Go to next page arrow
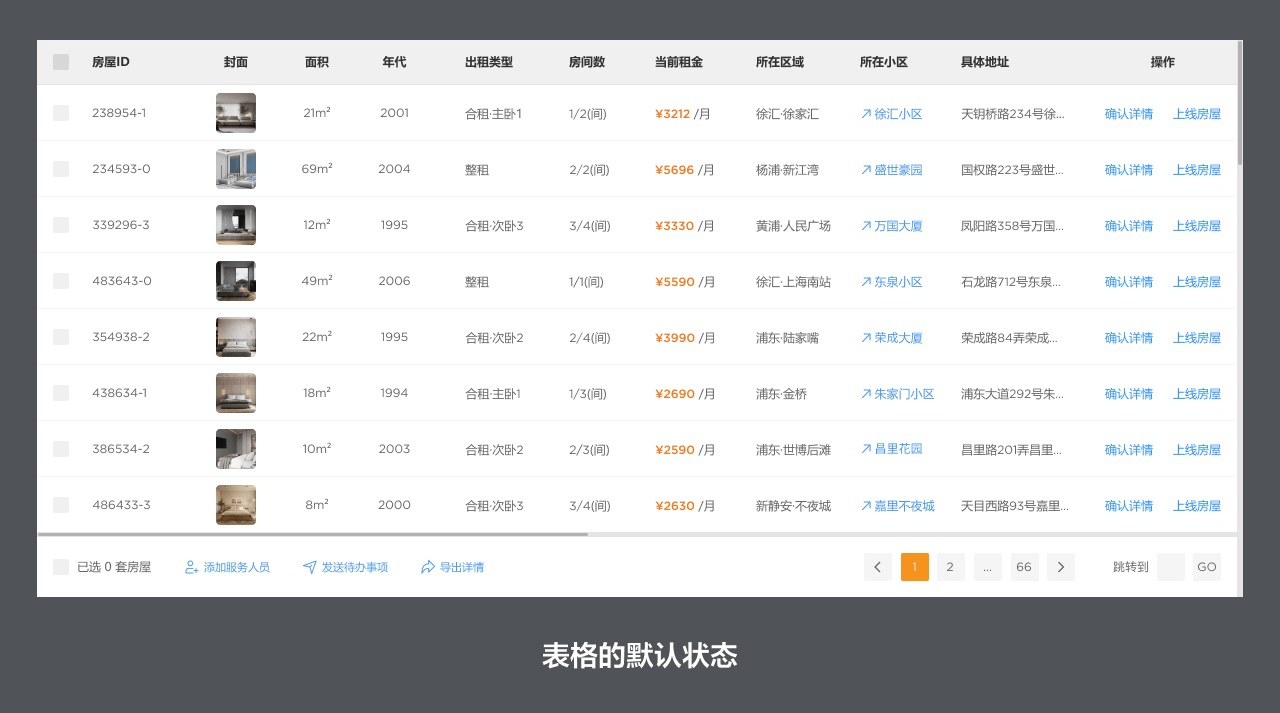The height and width of the screenshot is (713, 1280). click(x=1061, y=567)
